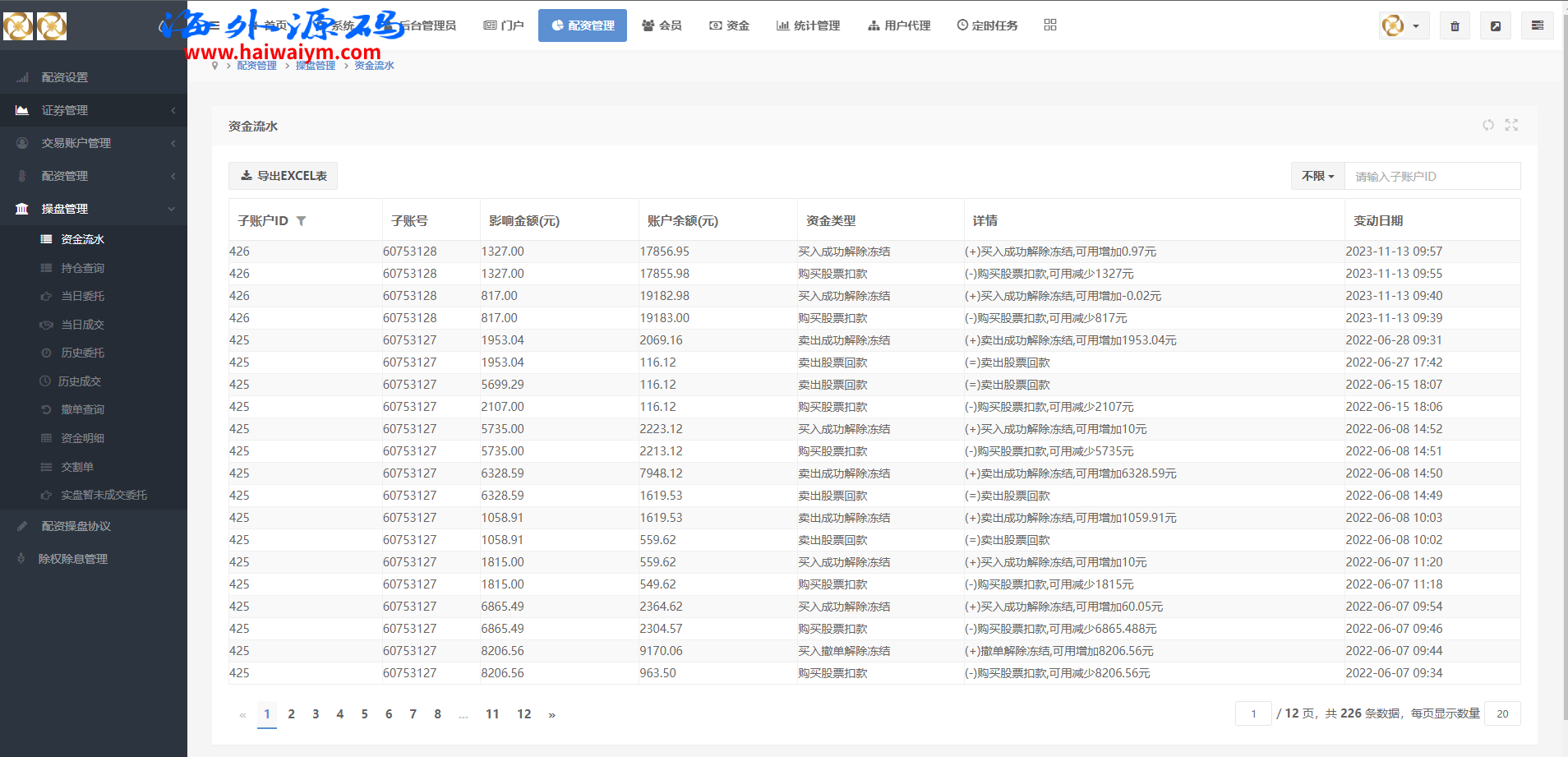Click the refresh icon in panel header
Screen dimensions: 1568x757
tap(1487, 125)
